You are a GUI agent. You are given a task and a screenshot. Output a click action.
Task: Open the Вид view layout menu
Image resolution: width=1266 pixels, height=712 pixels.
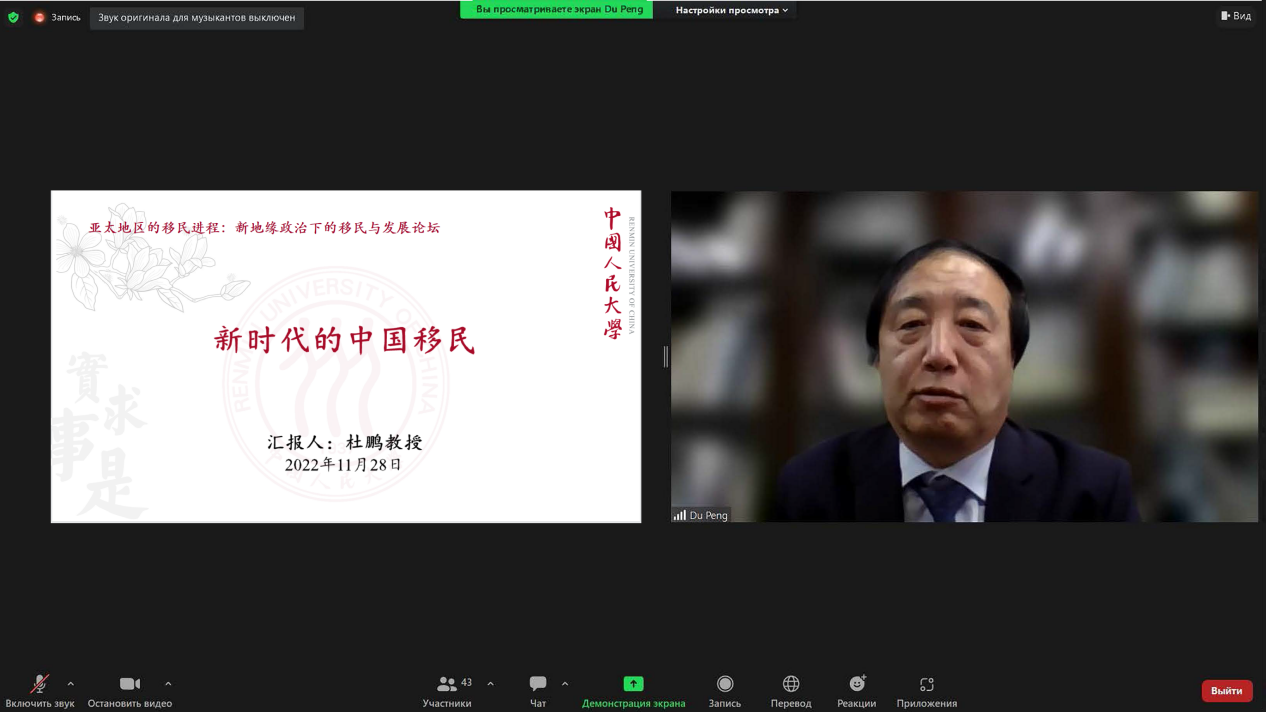pos(1236,16)
